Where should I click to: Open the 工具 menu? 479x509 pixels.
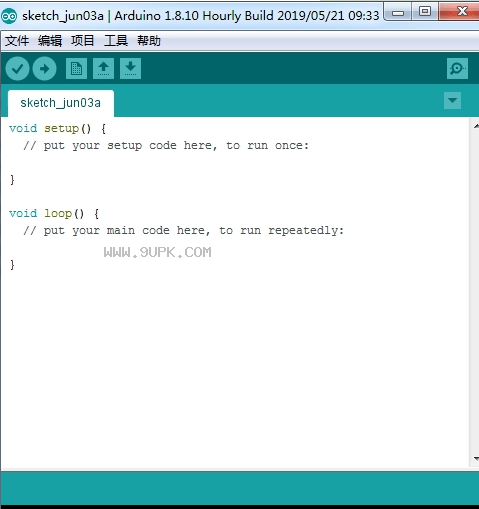116,41
